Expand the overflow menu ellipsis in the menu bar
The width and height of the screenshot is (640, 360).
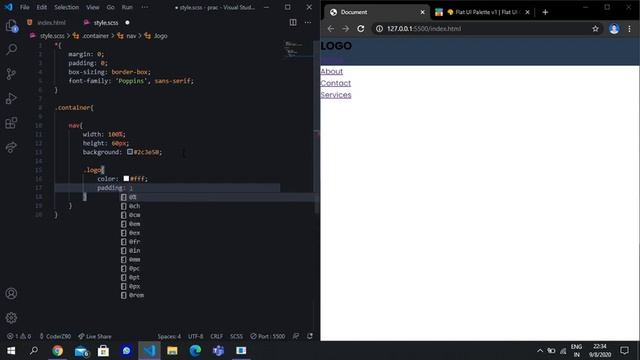pyautogui.click(x=145, y=7)
